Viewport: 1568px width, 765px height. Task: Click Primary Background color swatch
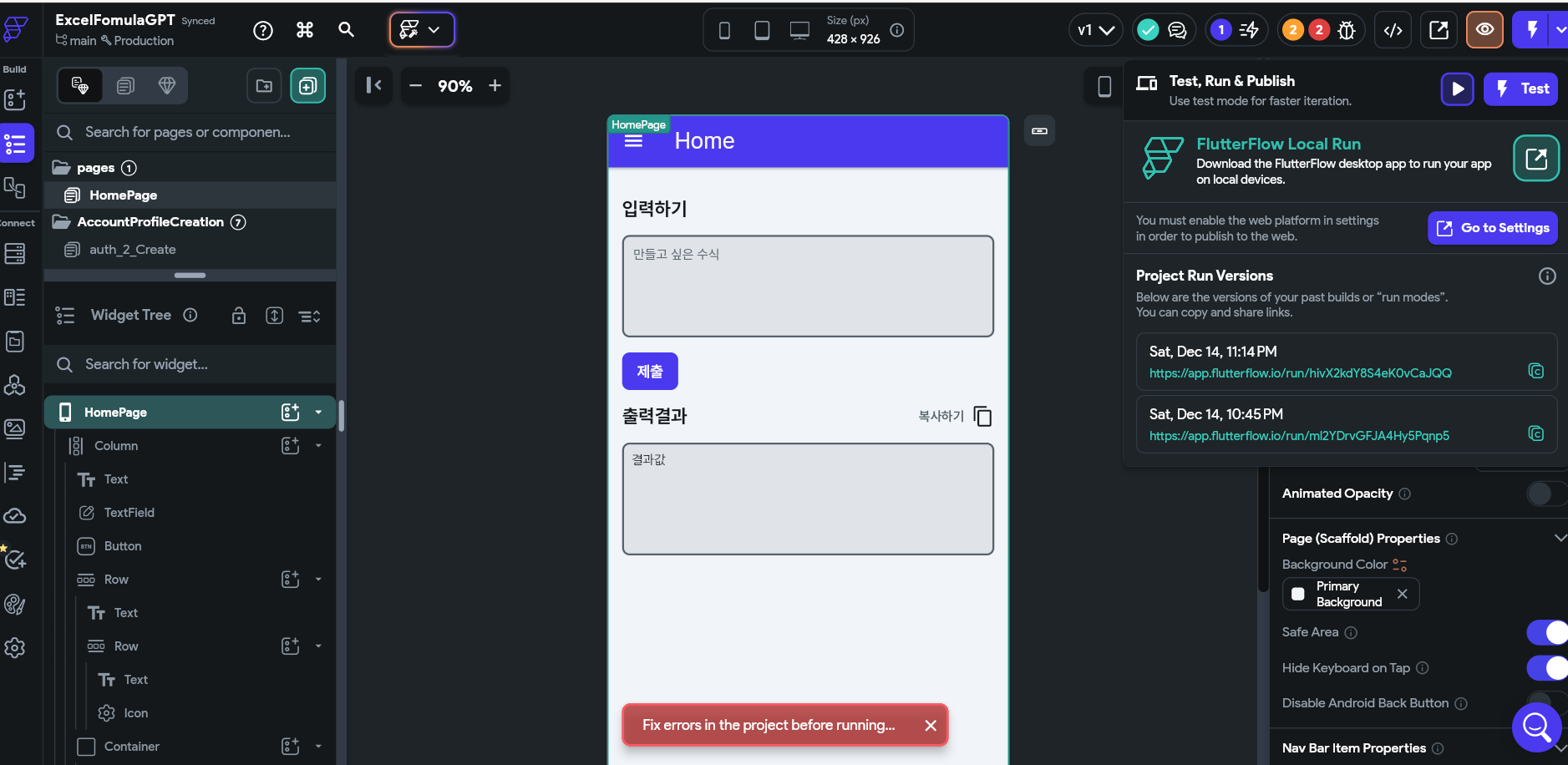pyautogui.click(x=1297, y=594)
